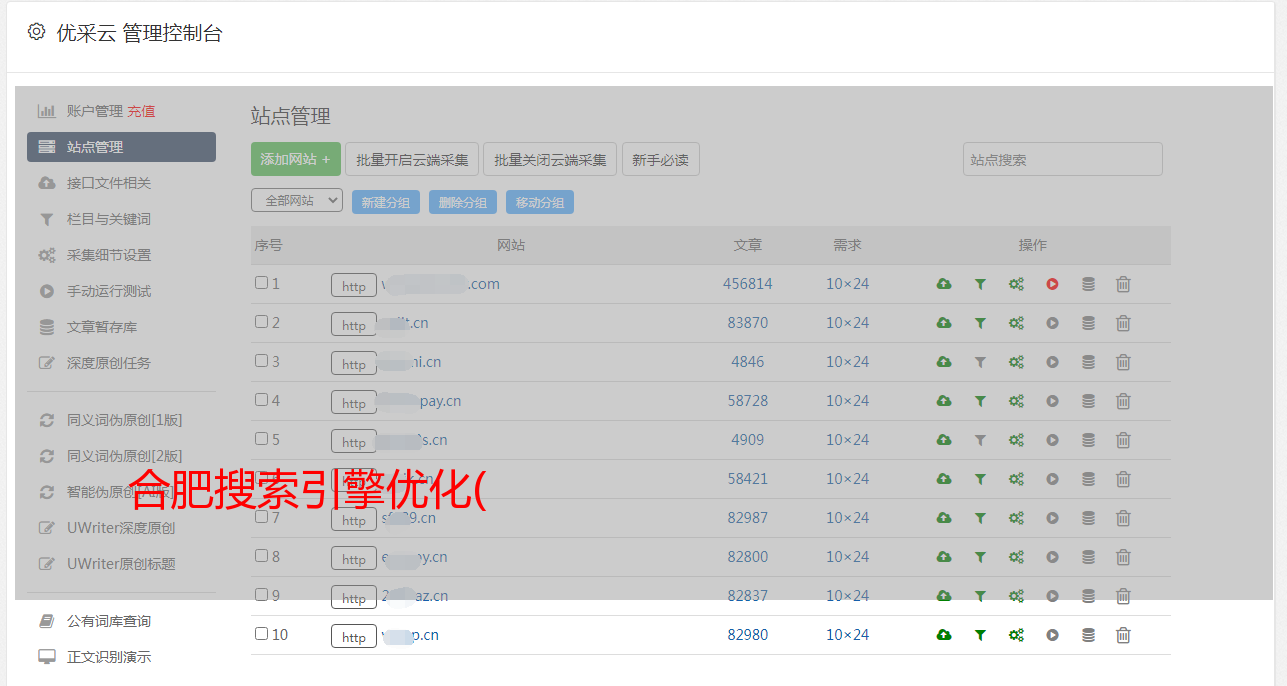Click play icon in row 10

click(x=1052, y=635)
